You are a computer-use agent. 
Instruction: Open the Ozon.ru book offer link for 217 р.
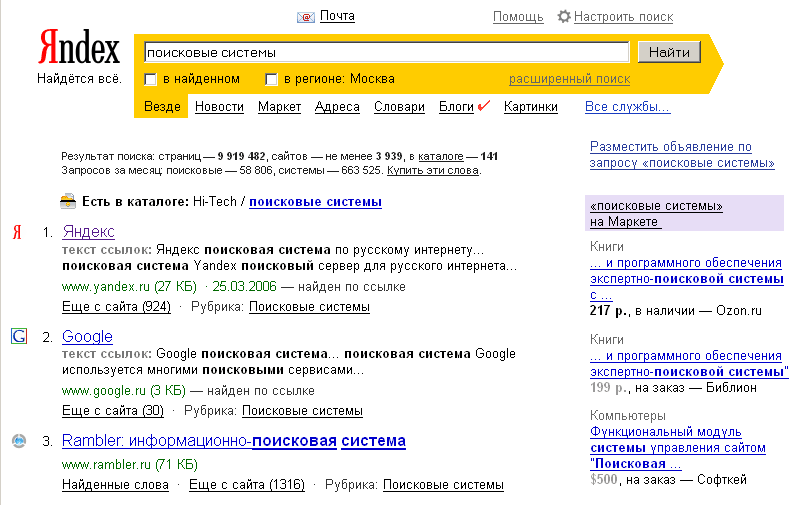click(686, 279)
